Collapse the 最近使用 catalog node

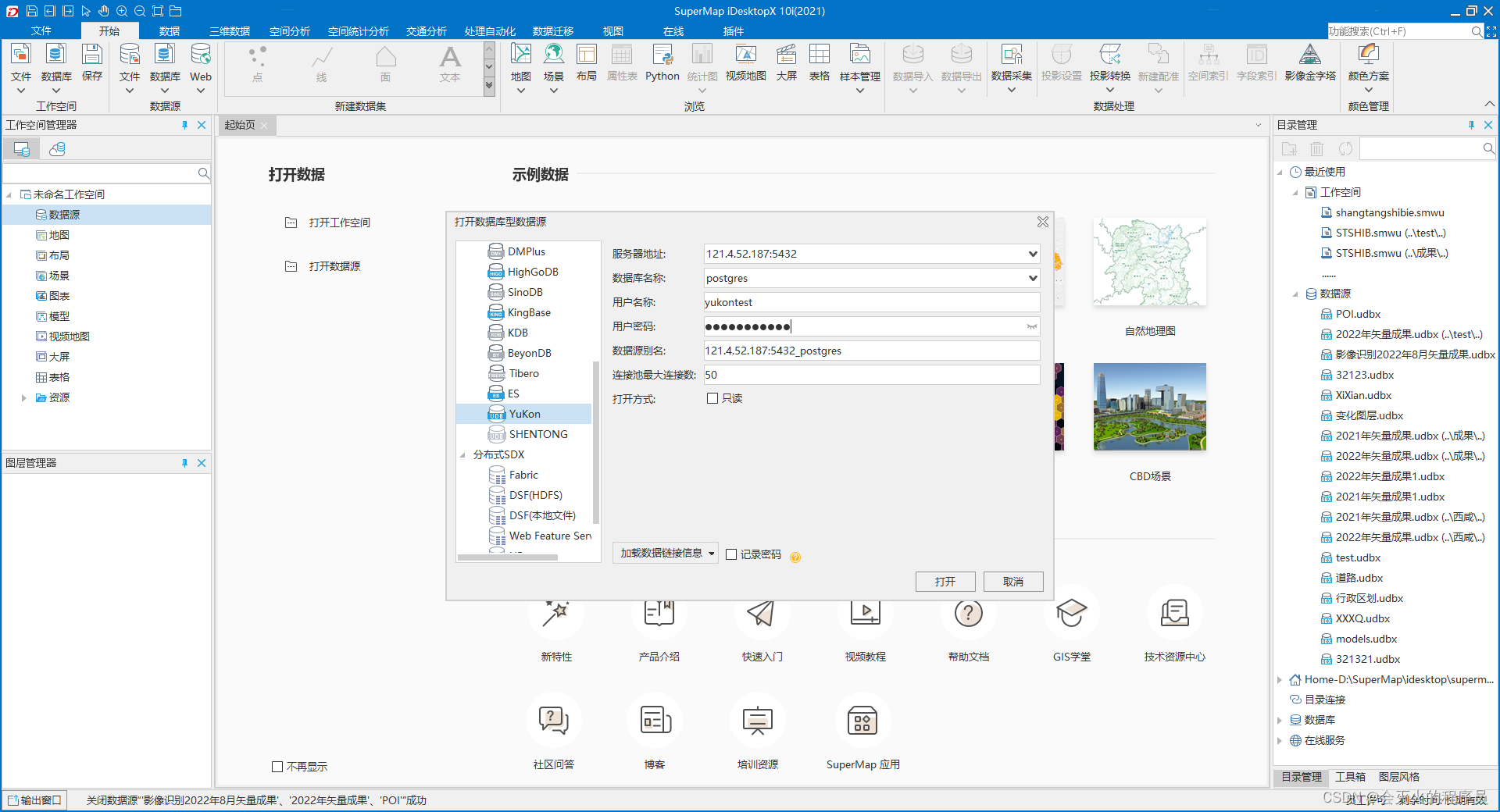coord(1280,172)
